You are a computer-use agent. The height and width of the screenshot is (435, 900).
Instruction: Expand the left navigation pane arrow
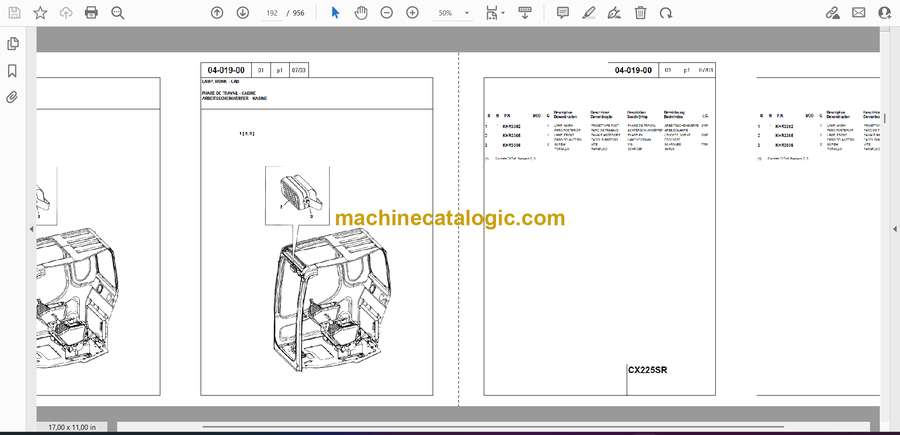point(32,229)
